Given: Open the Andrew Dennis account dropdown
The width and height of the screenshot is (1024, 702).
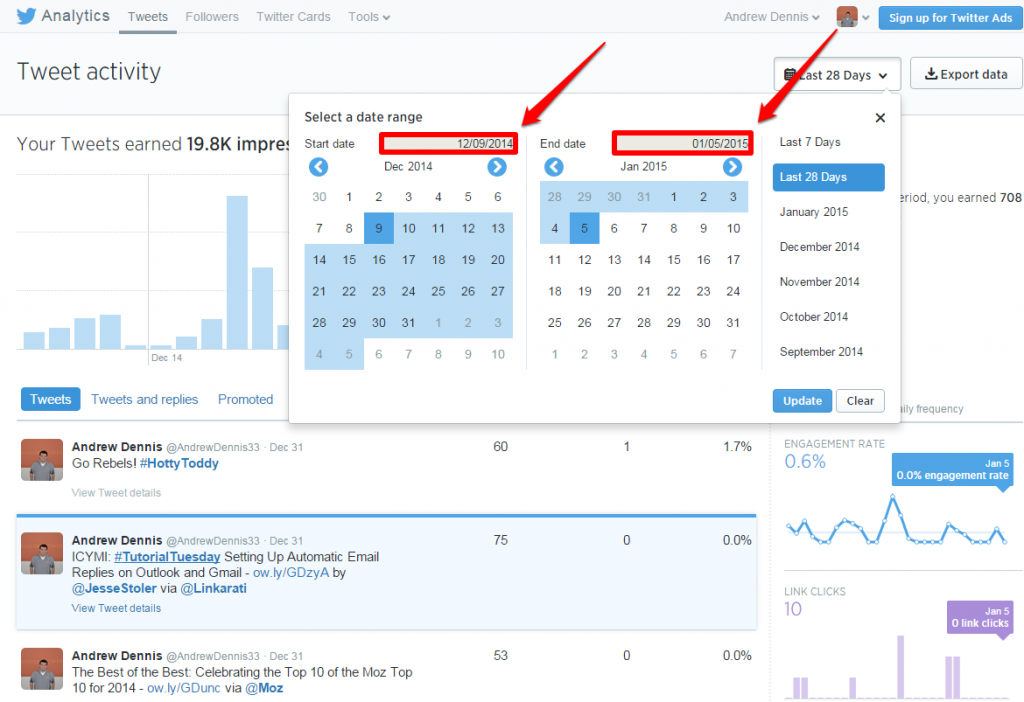Looking at the screenshot, I should pyautogui.click(x=773, y=17).
